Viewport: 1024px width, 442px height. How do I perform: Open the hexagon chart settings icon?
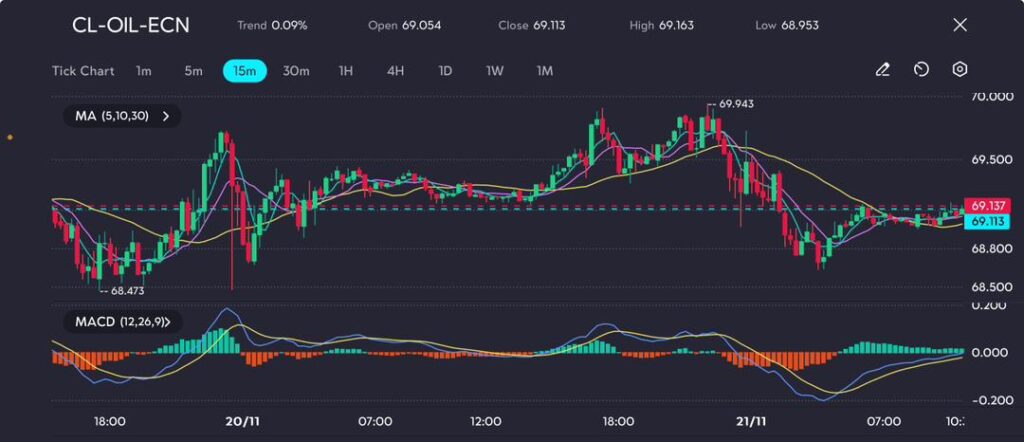[x=960, y=70]
